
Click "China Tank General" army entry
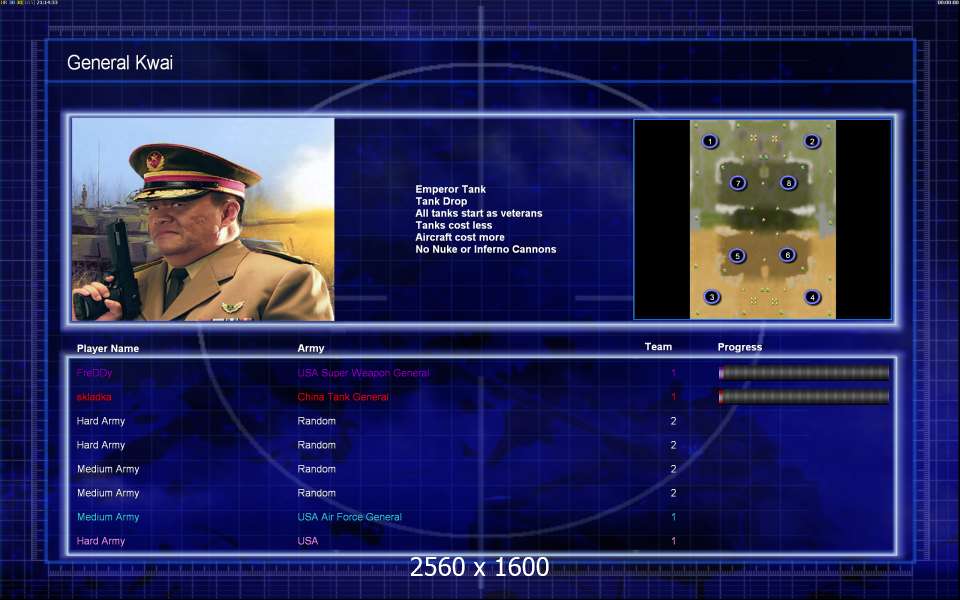[343, 397]
